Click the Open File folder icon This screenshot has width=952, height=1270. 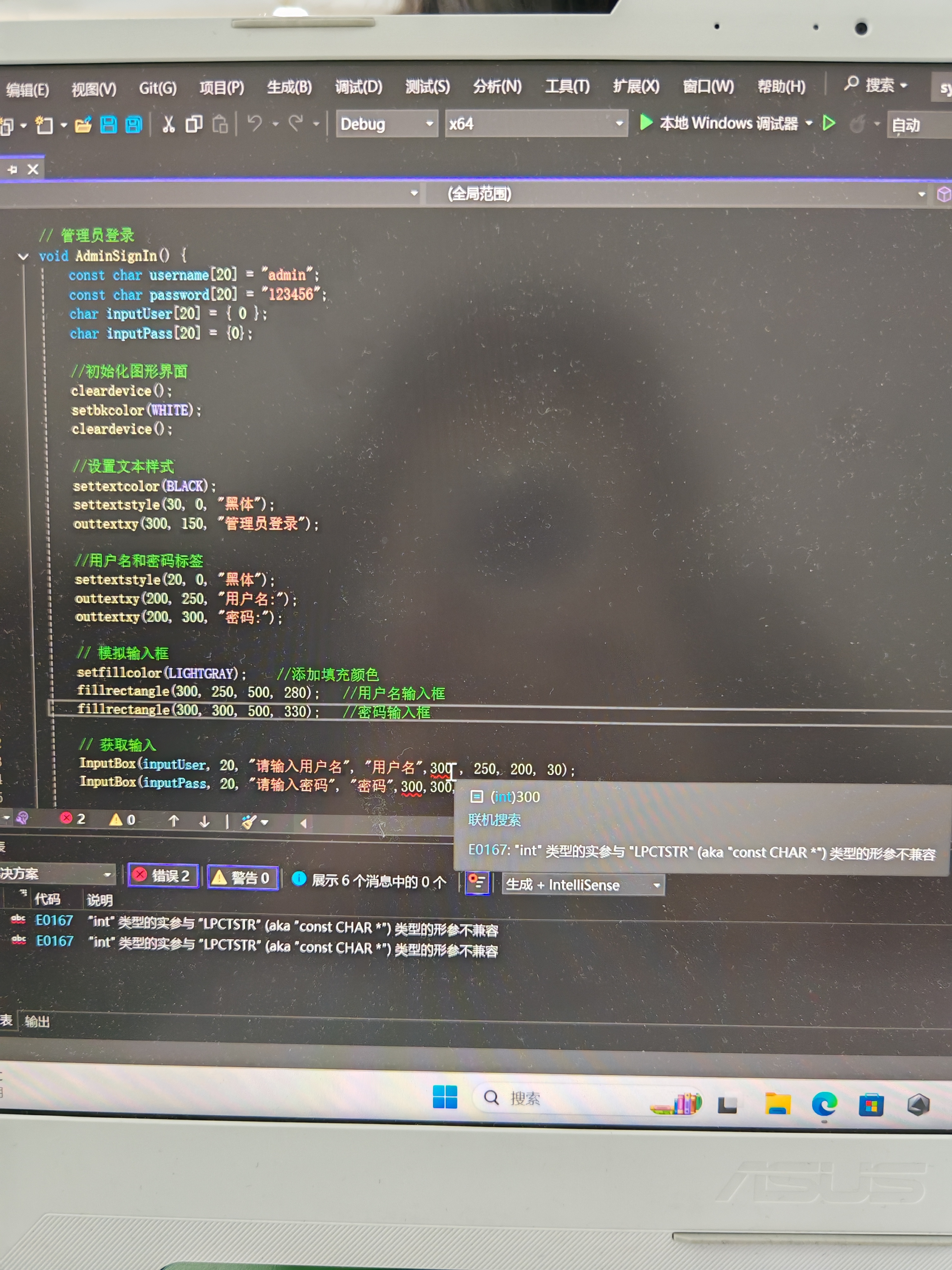[83, 125]
